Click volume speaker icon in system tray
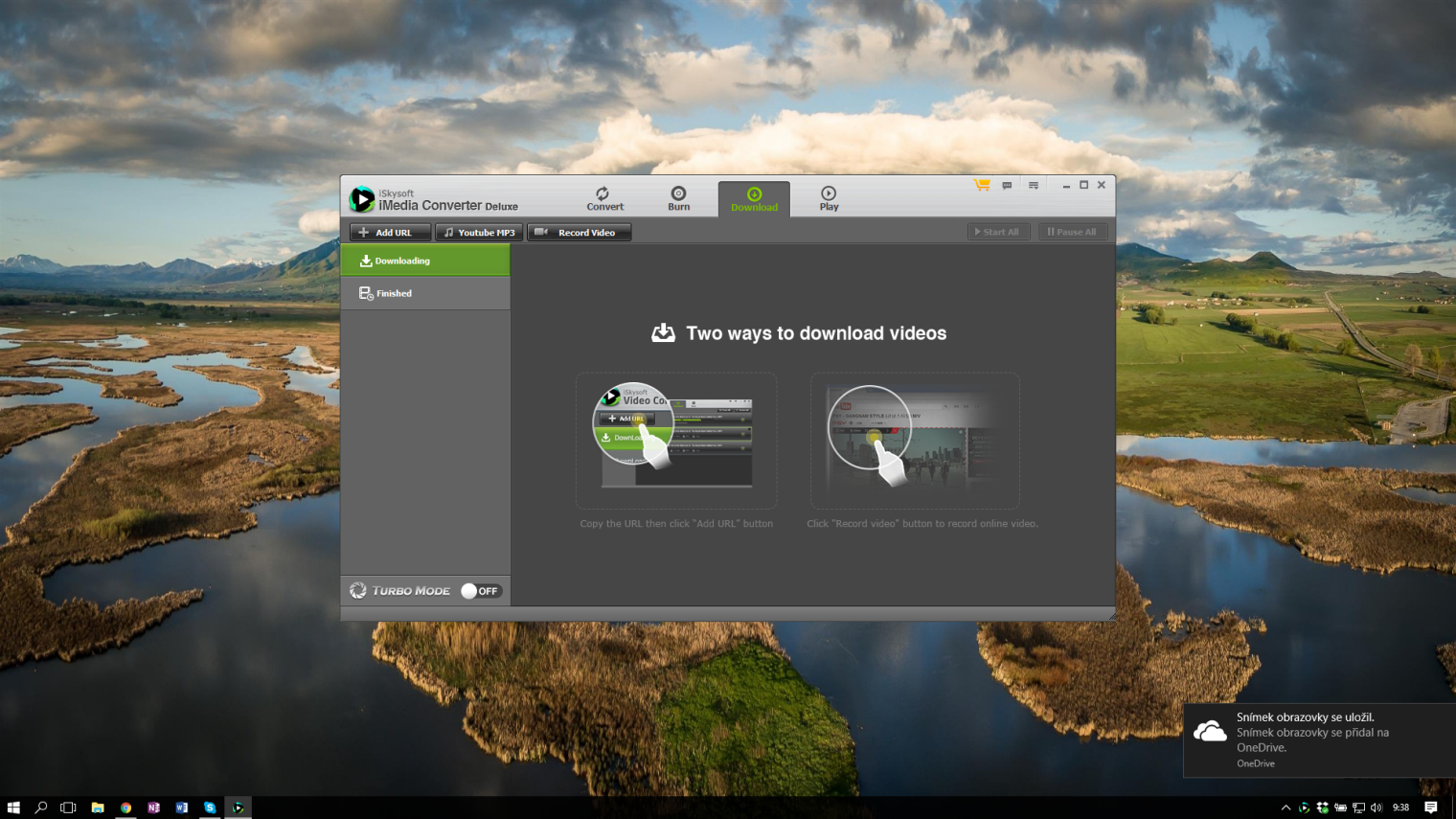1456x819 pixels. pyautogui.click(x=1376, y=808)
